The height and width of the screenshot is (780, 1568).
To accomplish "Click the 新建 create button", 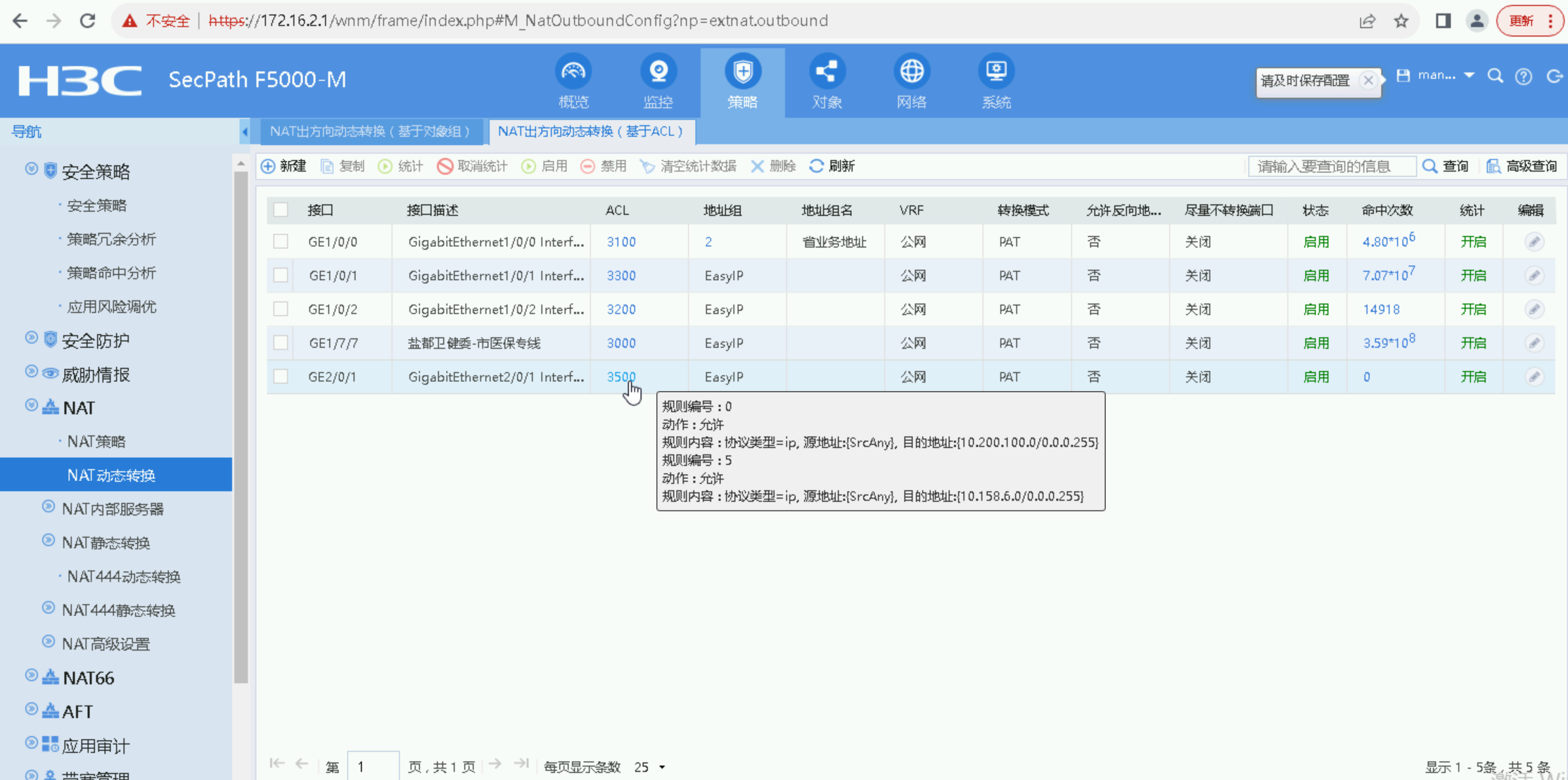I will pyautogui.click(x=283, y=166).
